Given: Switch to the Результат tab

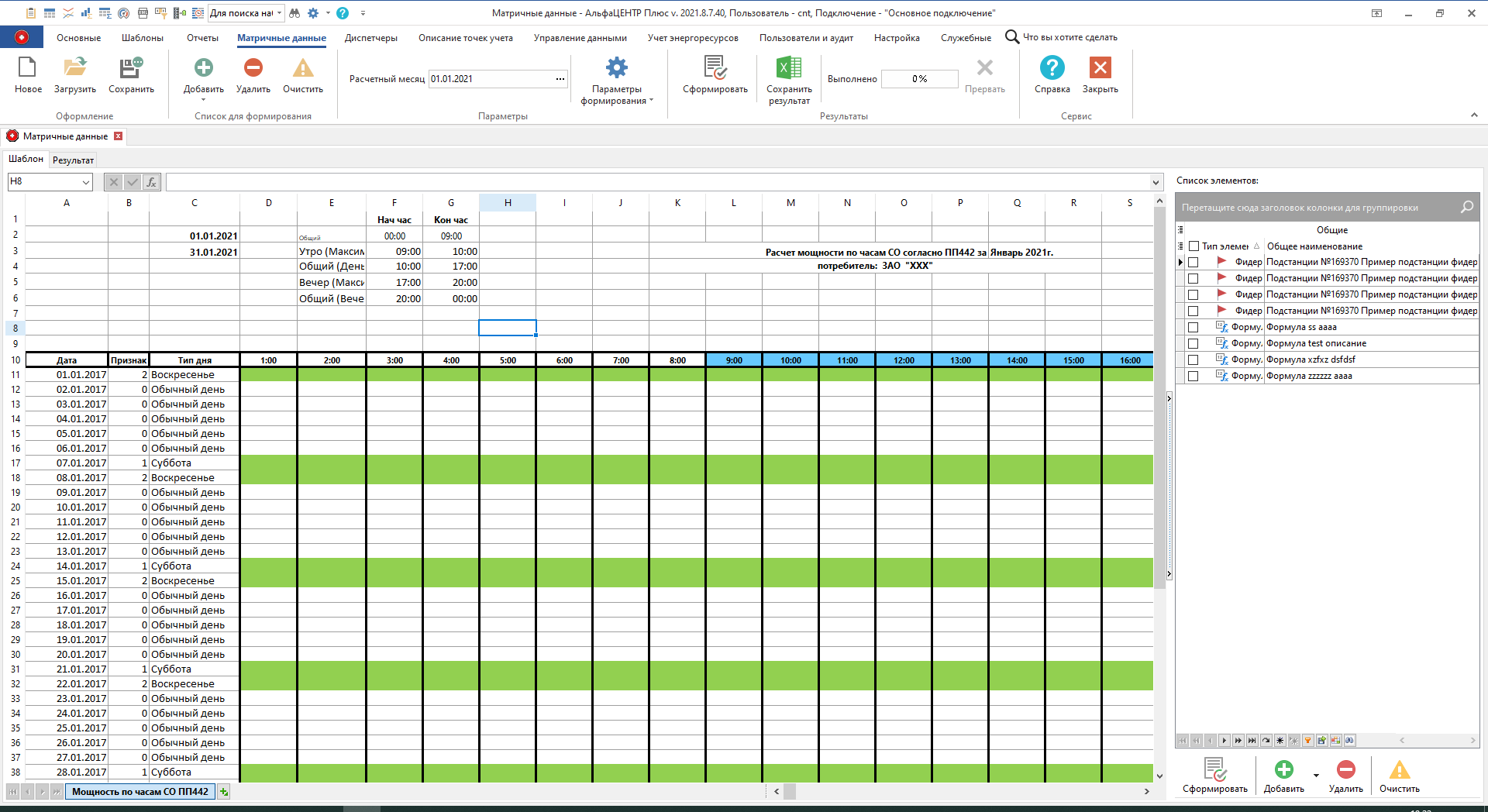Looking at the screenshot, I should [72, 160].
